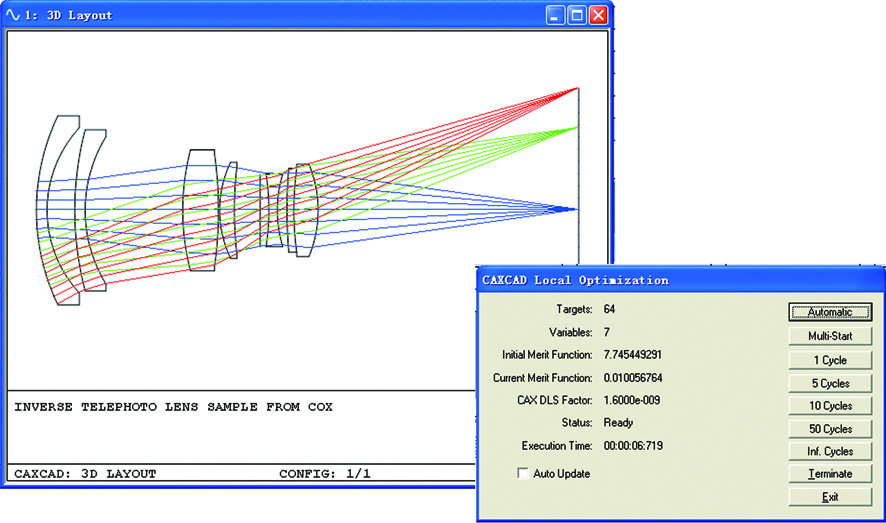Click the Status value Ready
The height and width of the screenshot is (523, 886).
click(x=618, y=423)
